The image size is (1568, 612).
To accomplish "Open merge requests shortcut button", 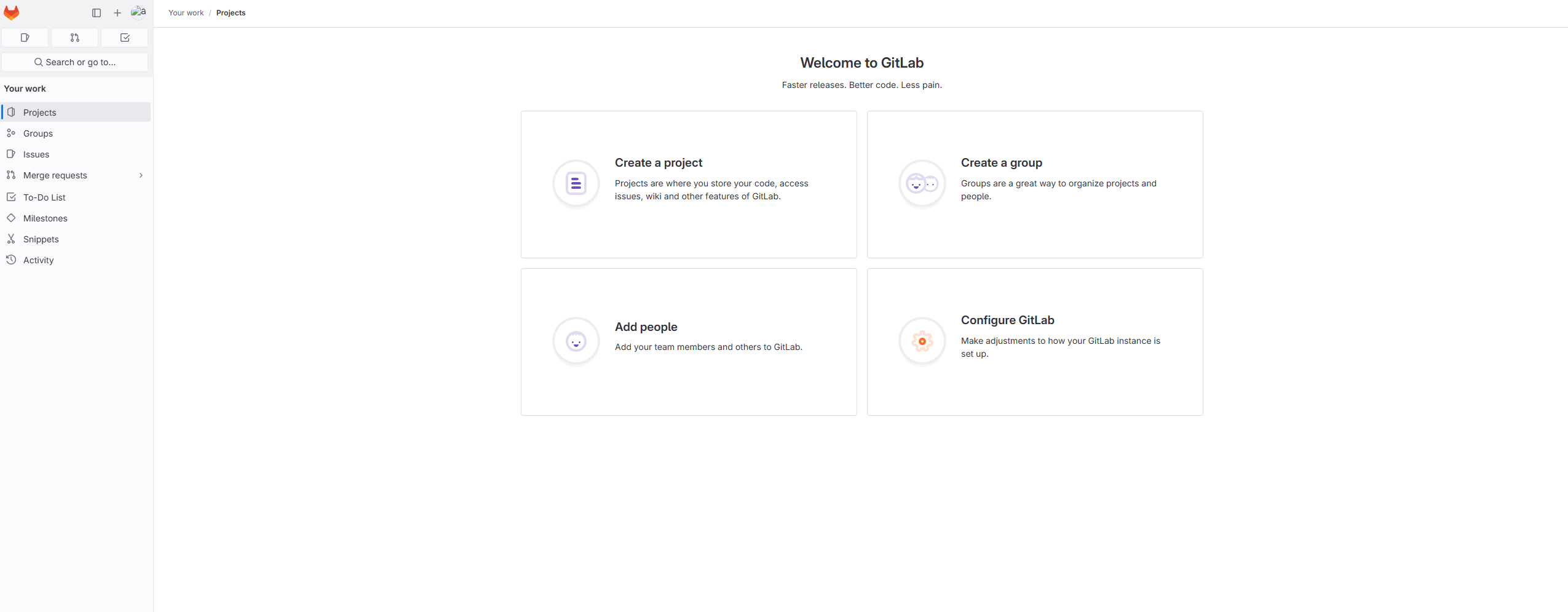I will tap(75, 38).
